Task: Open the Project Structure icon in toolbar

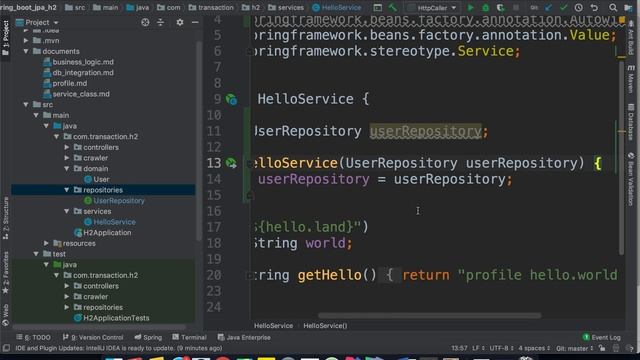Action: (628, 7)
